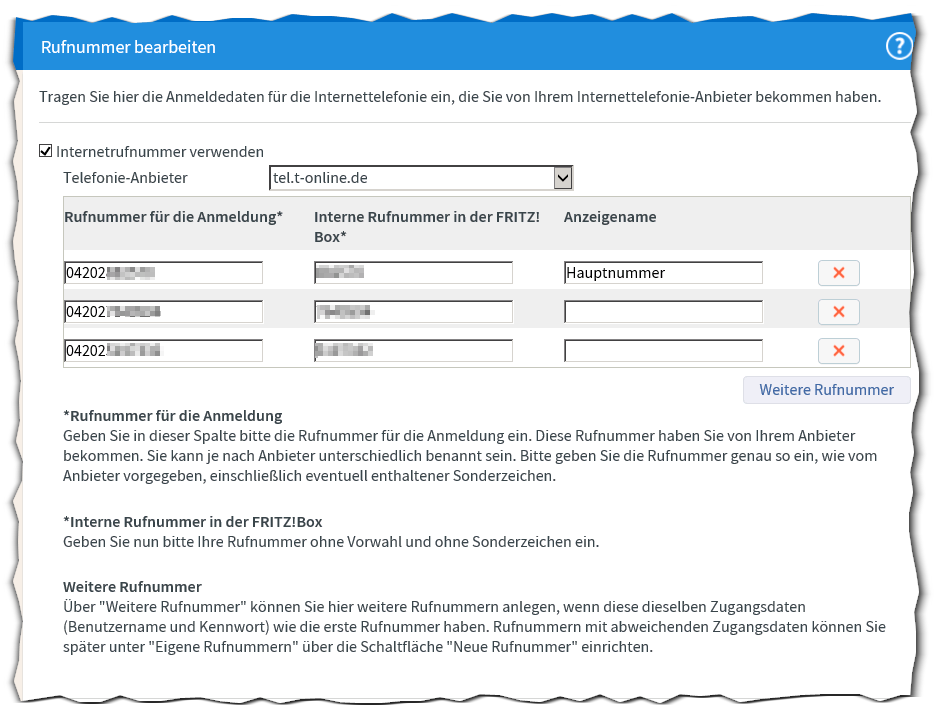Edit first row Interne Rufnummer field

413,273
